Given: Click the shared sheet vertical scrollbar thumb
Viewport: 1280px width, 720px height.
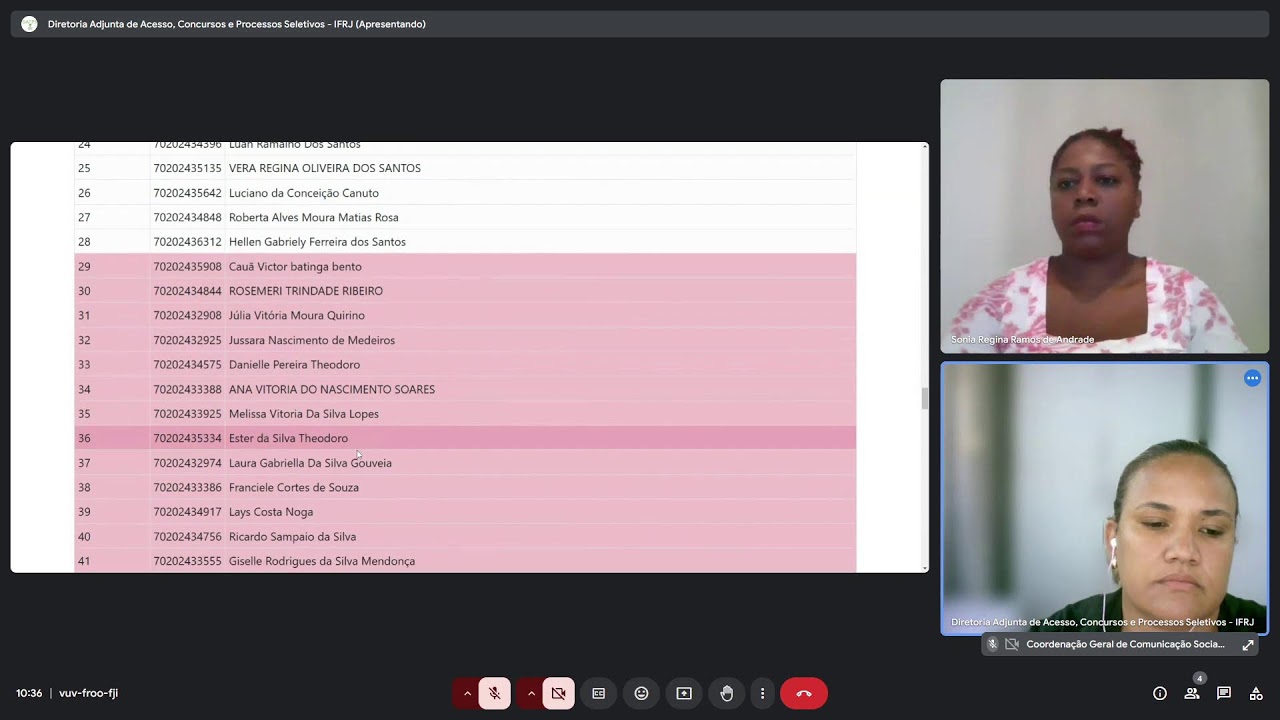Looking at the screenshot, I should [x=925, y=398].
